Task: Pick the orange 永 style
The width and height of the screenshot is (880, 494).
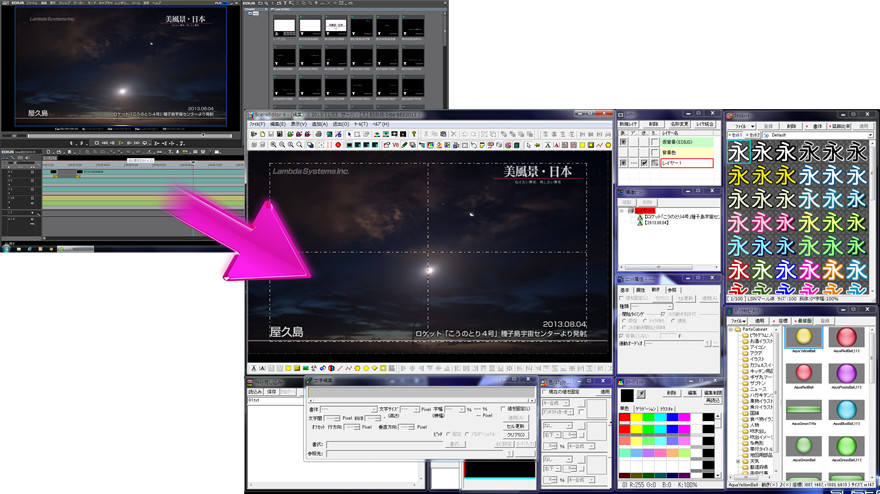Action: point(833,270)
